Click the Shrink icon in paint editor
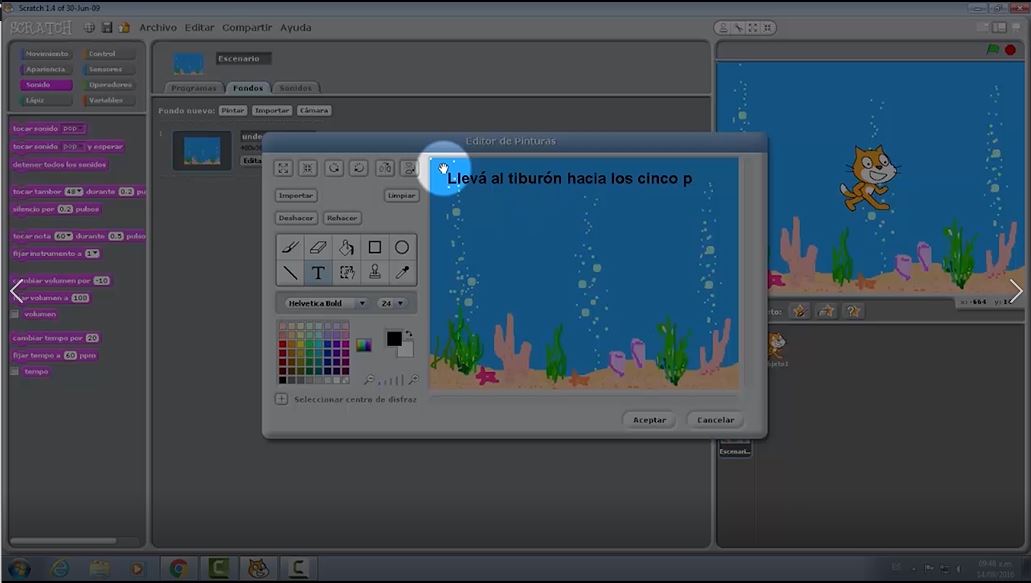Screen dimensions: 1031x583 pyautogui.click(x=308, y=168)
